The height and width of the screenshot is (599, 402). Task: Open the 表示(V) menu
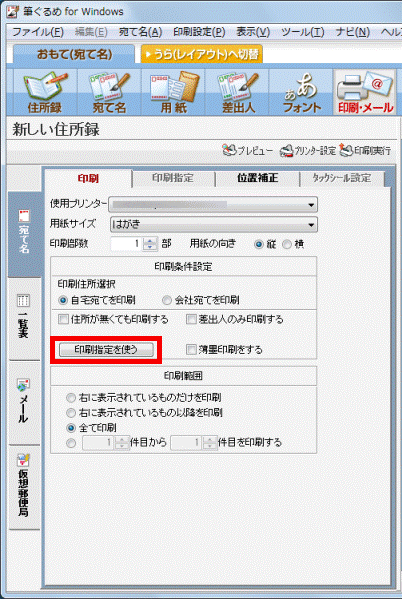coord(253,32)
